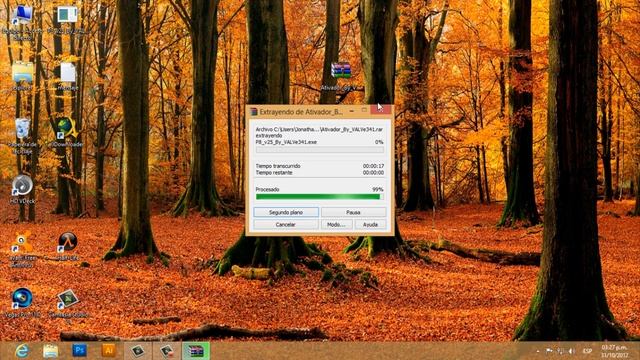
Task: Click the Extrayendo de Ativador title text
Action: point(301,111)
